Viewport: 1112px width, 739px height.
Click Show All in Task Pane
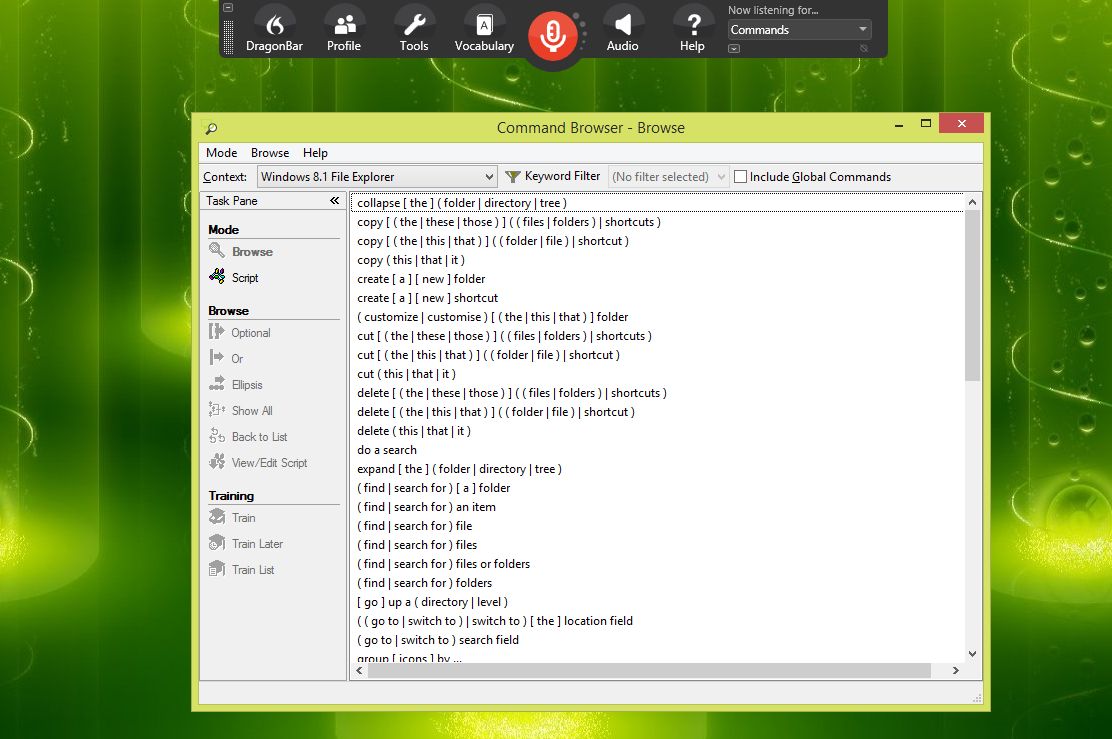pos(241,411)
